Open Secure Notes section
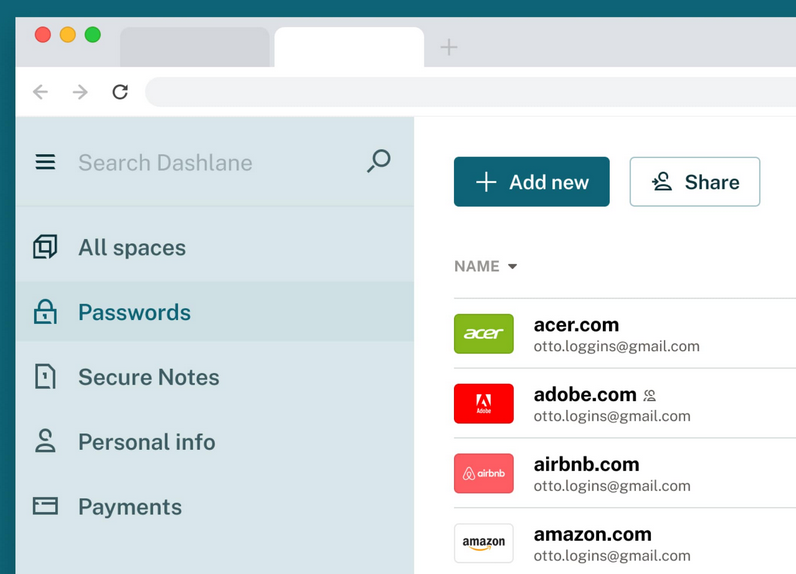The width and height of the screenshot is (796, 574). 148,377
